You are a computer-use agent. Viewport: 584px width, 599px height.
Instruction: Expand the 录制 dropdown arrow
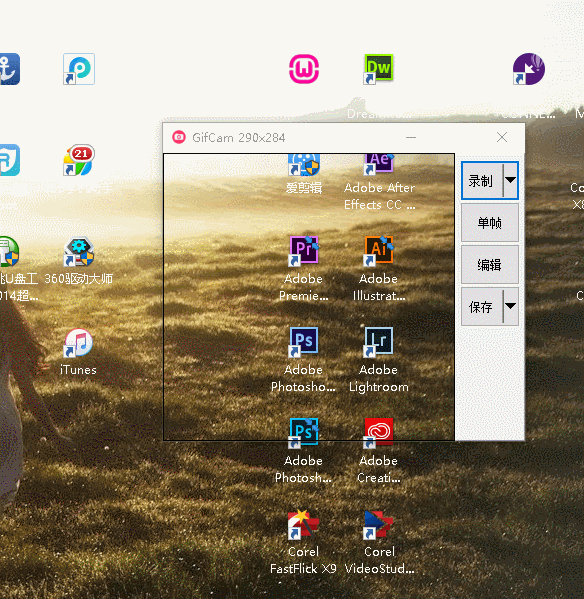[x=511, y=180]
